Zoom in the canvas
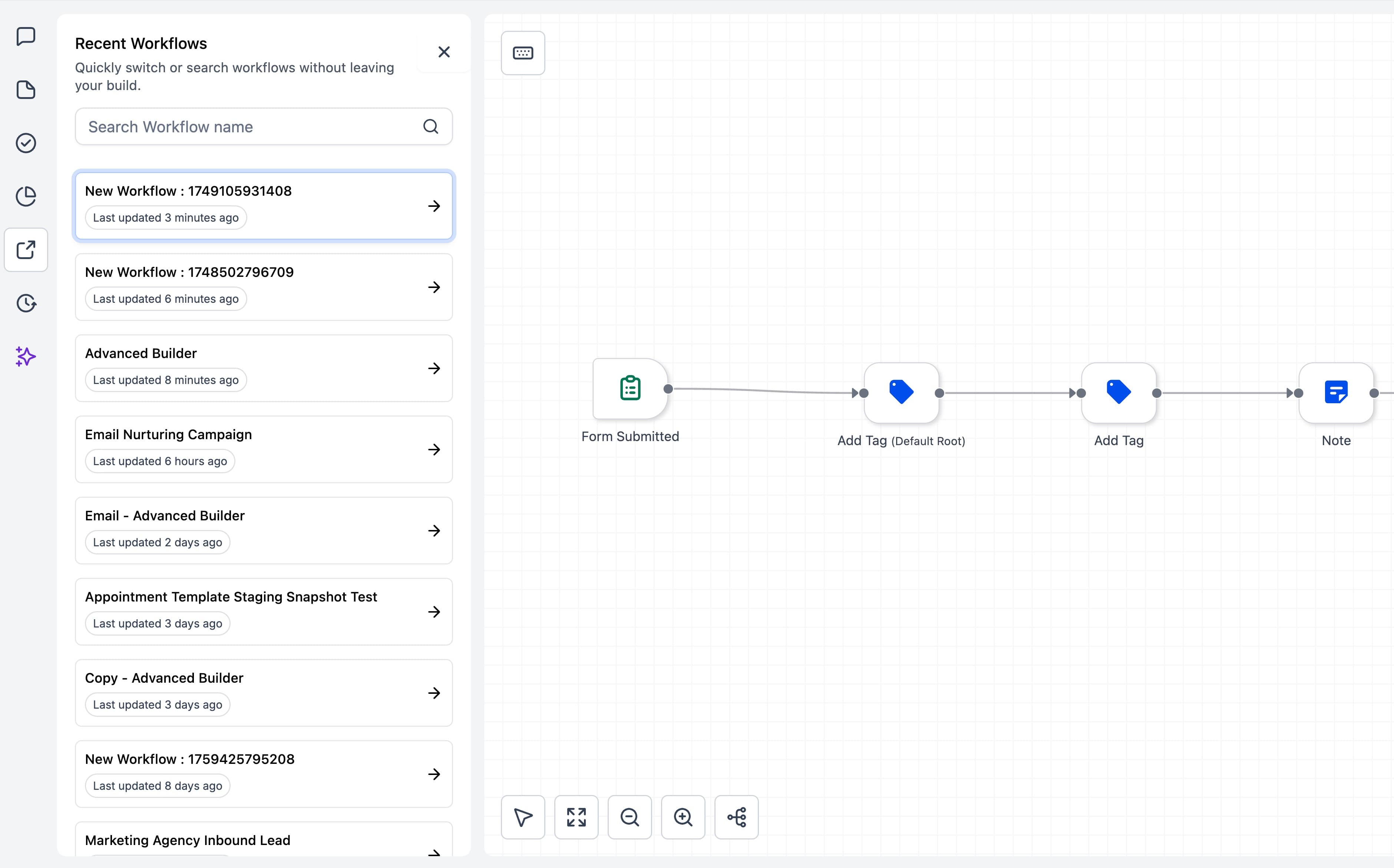The width and height of the screenshot is (1394, 868). [683, 817]
